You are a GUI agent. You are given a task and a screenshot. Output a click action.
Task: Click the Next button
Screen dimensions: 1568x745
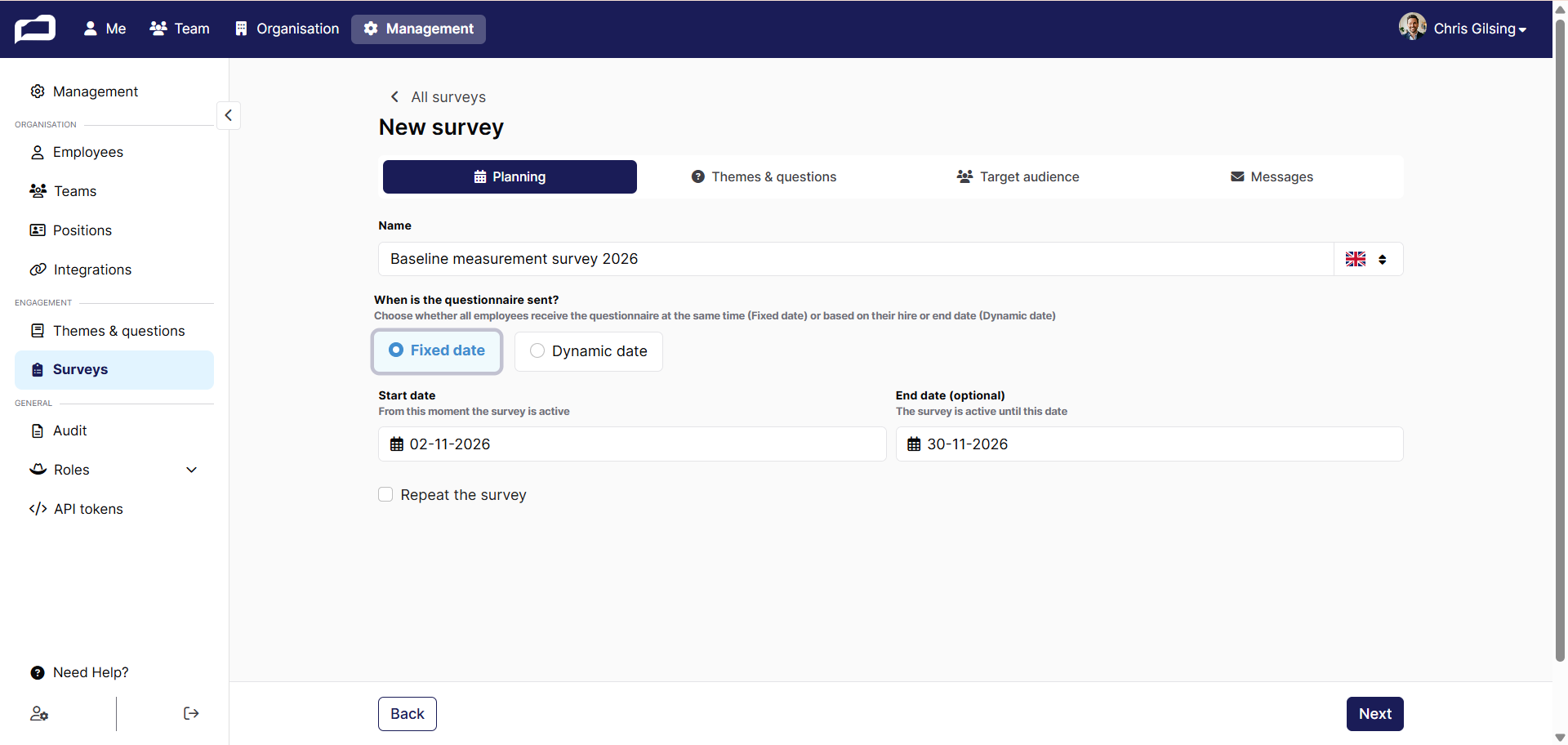pyautogui.click(x=1374, y=714)
